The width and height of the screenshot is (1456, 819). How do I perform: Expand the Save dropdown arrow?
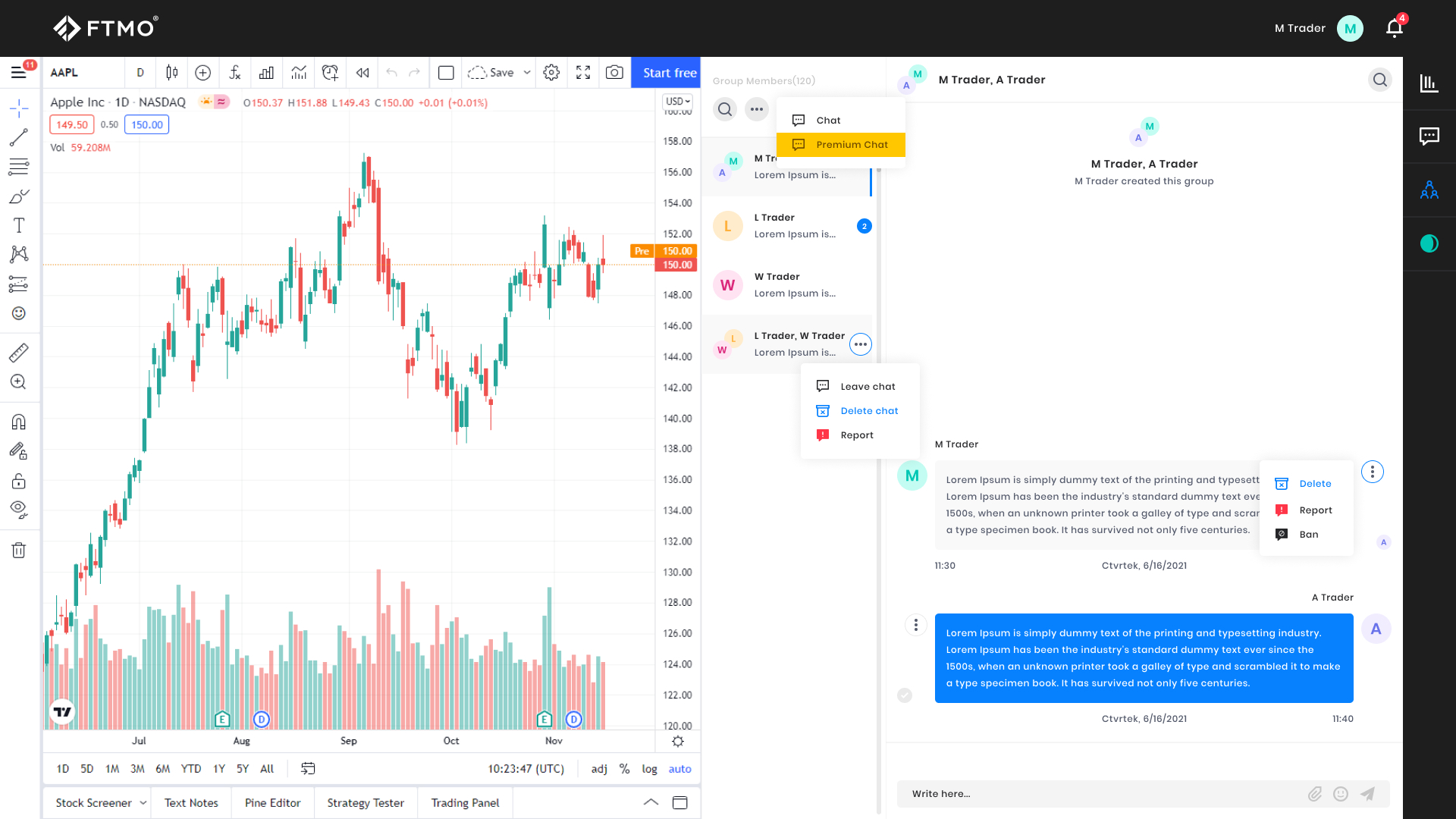click(x=527, y=73)
